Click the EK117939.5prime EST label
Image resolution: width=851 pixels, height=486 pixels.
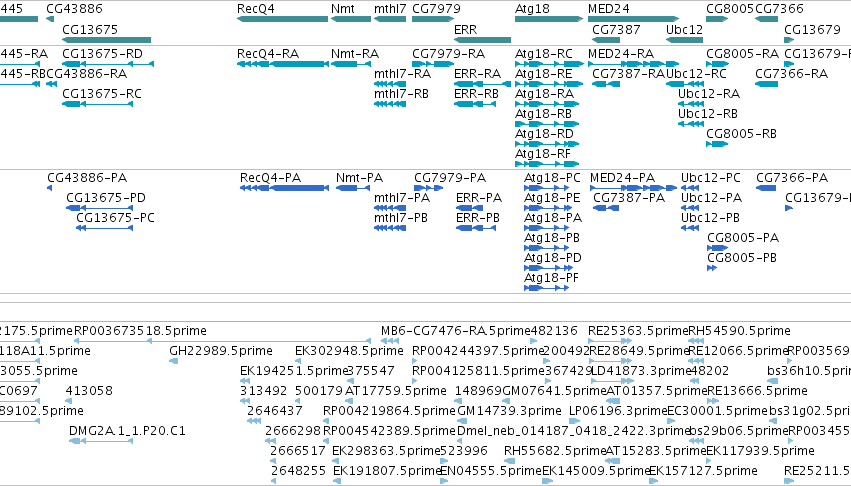pos(760,451)
